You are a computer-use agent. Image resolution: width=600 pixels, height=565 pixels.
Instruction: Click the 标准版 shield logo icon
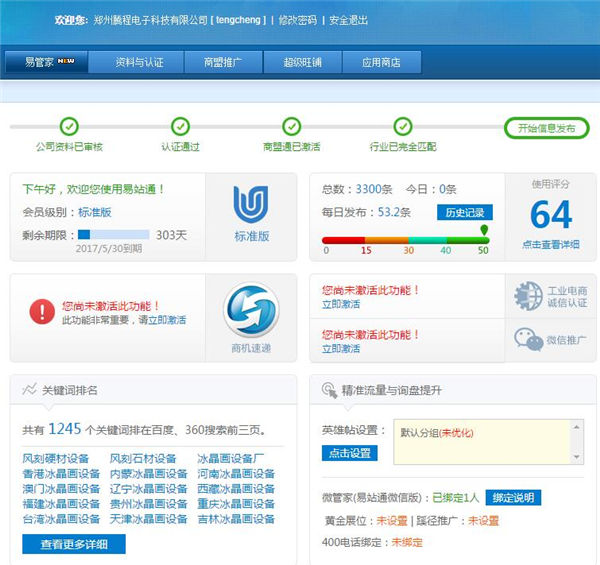[251, 204]
